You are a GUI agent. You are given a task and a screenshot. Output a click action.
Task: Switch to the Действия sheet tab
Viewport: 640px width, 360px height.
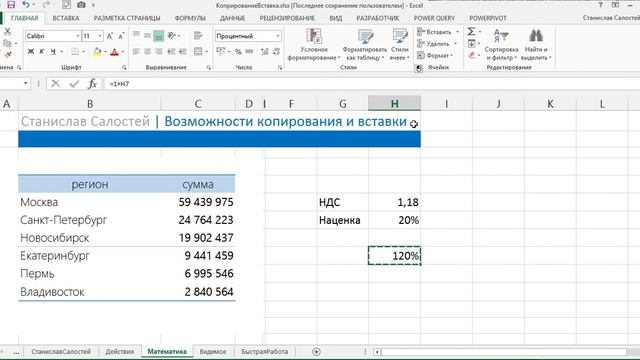[120, 351]
